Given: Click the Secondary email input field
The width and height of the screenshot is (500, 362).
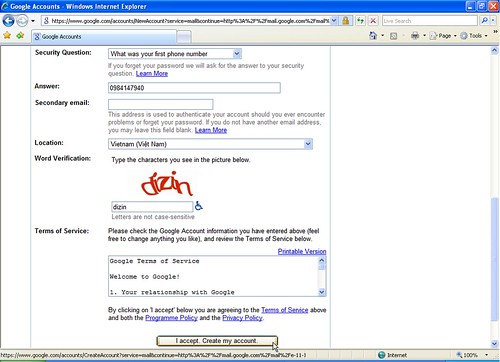Looking at the screenshot, I should pyautogui.click(x=161, y=104).
